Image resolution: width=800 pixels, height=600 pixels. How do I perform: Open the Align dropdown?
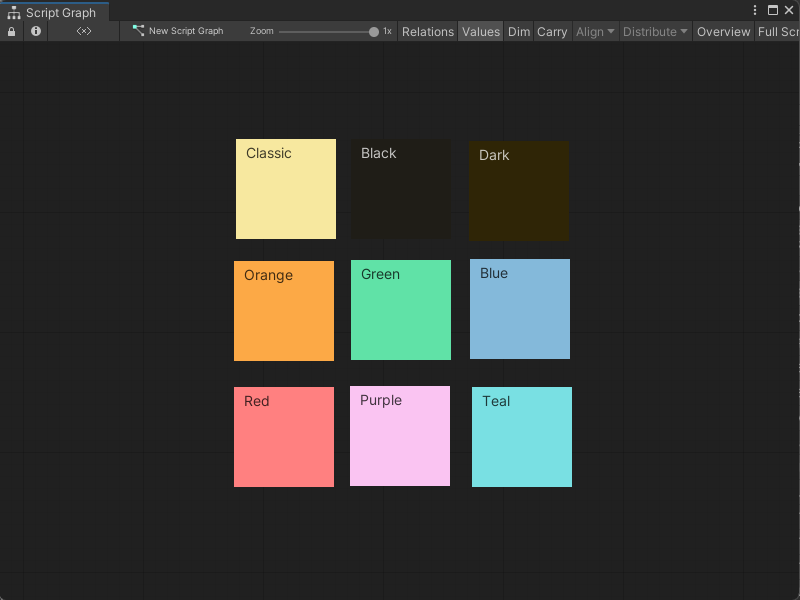click(x=594, y=31)
